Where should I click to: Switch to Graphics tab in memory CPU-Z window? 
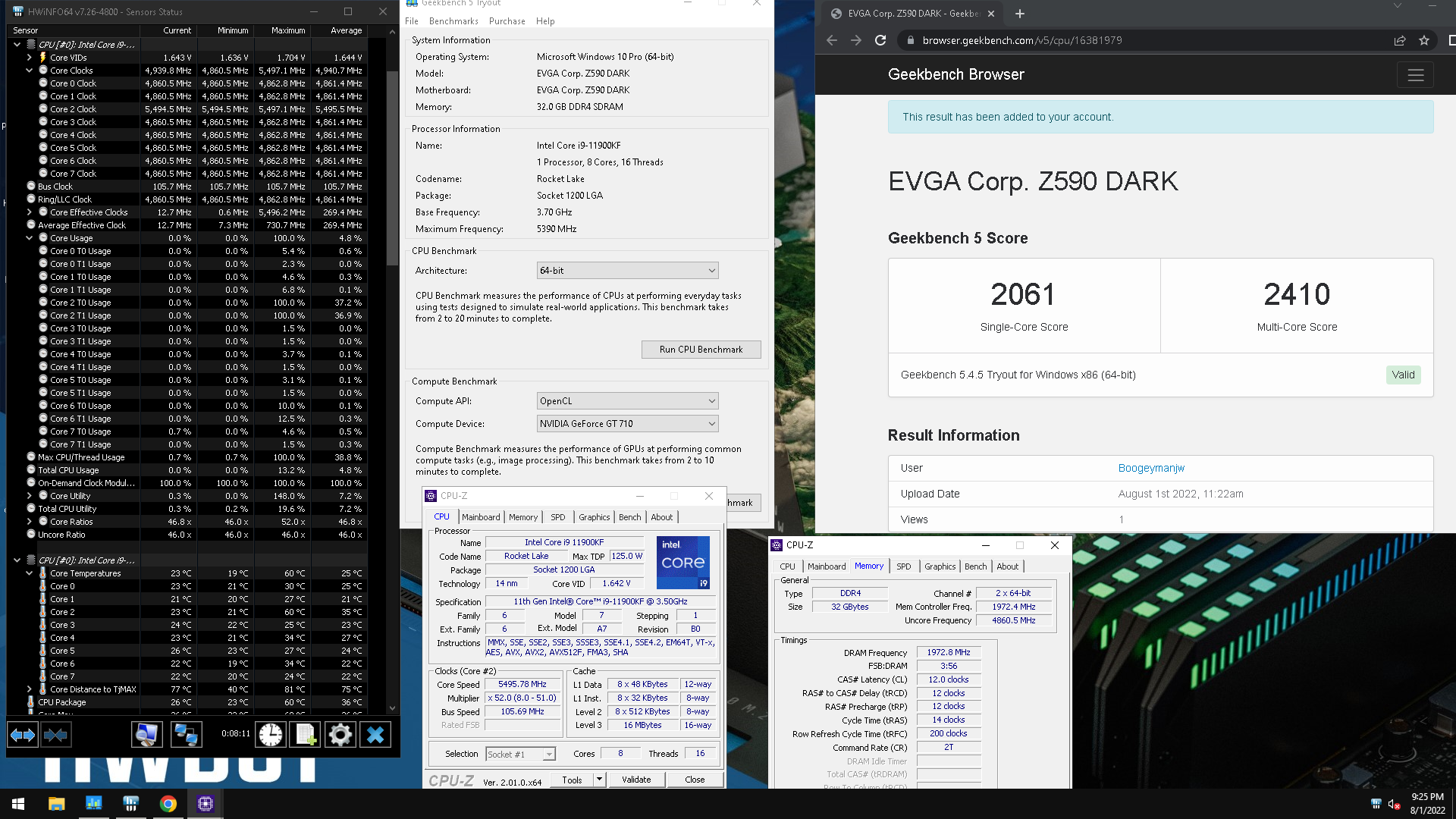tap(940, 566)
